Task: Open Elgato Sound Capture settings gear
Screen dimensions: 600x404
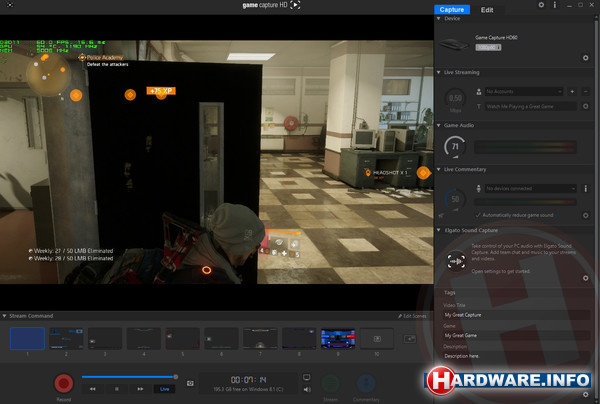Action: point(585,278)
